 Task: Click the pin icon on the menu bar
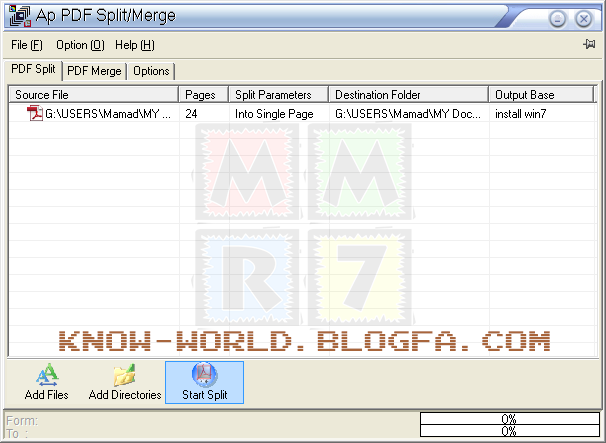(x=589, y=45)
